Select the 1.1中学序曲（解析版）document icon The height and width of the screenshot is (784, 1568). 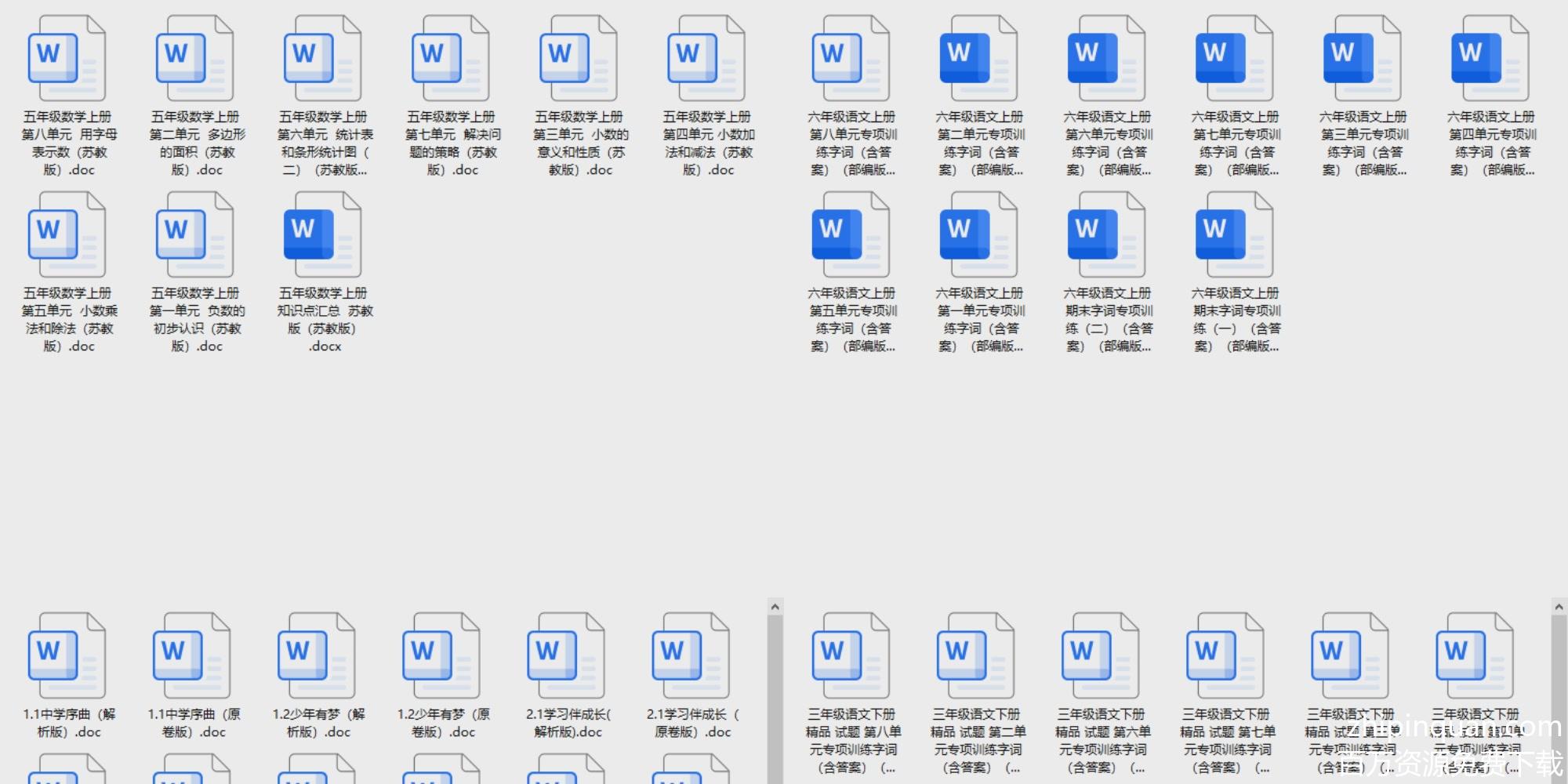(x=67, y=655)
